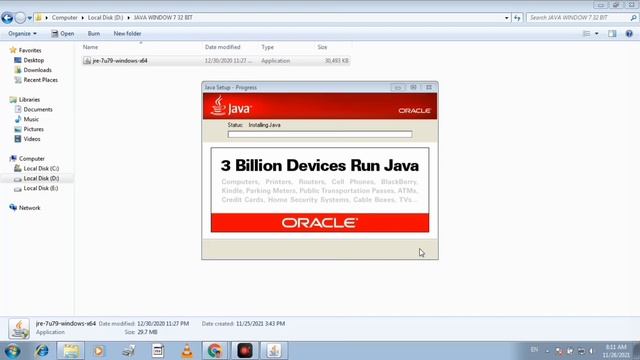Click the Java Setup progress bar

(x=320, y=134)
